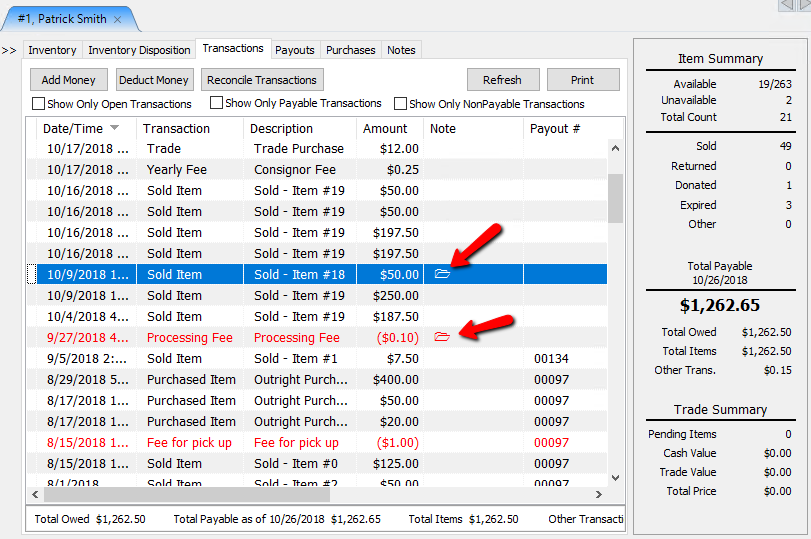This screenshot has width=811, height=539.
Task: Click the Trade Summary heading
Action: (720, 410)
